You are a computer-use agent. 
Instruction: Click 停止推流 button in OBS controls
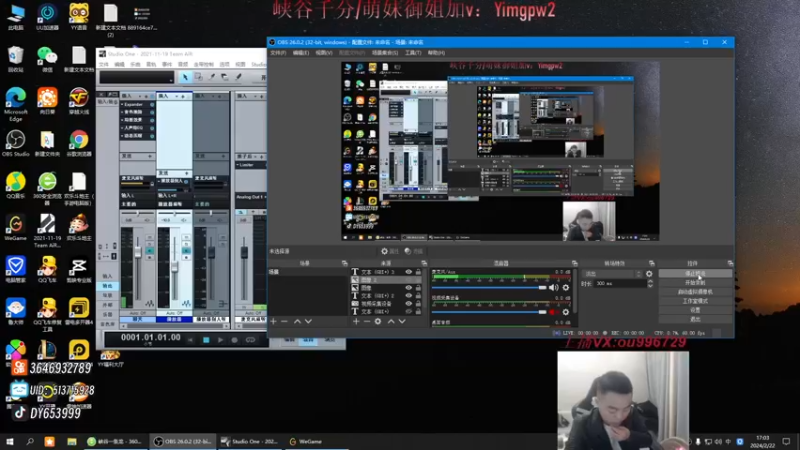click(695, 273)
